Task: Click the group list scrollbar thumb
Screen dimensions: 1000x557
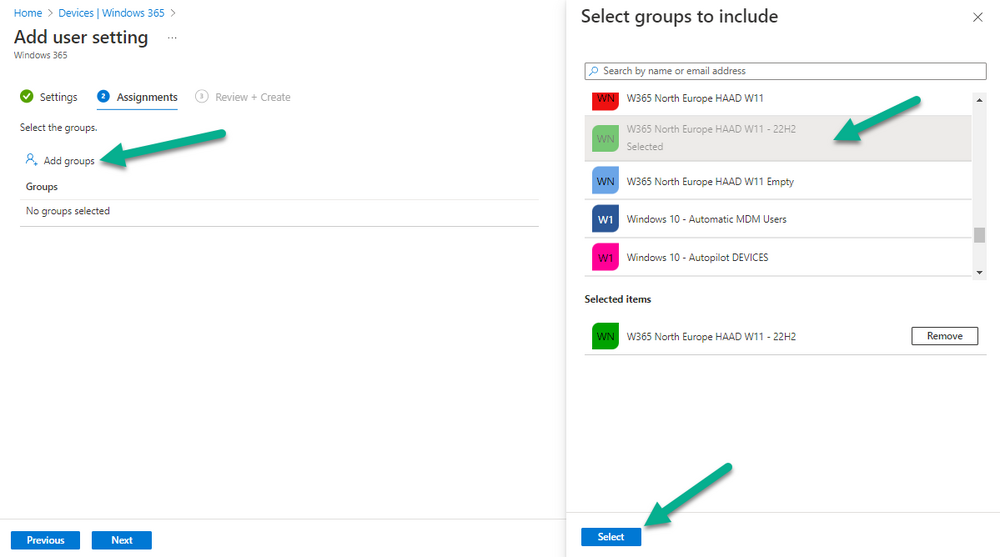Action: click(979, 235)
